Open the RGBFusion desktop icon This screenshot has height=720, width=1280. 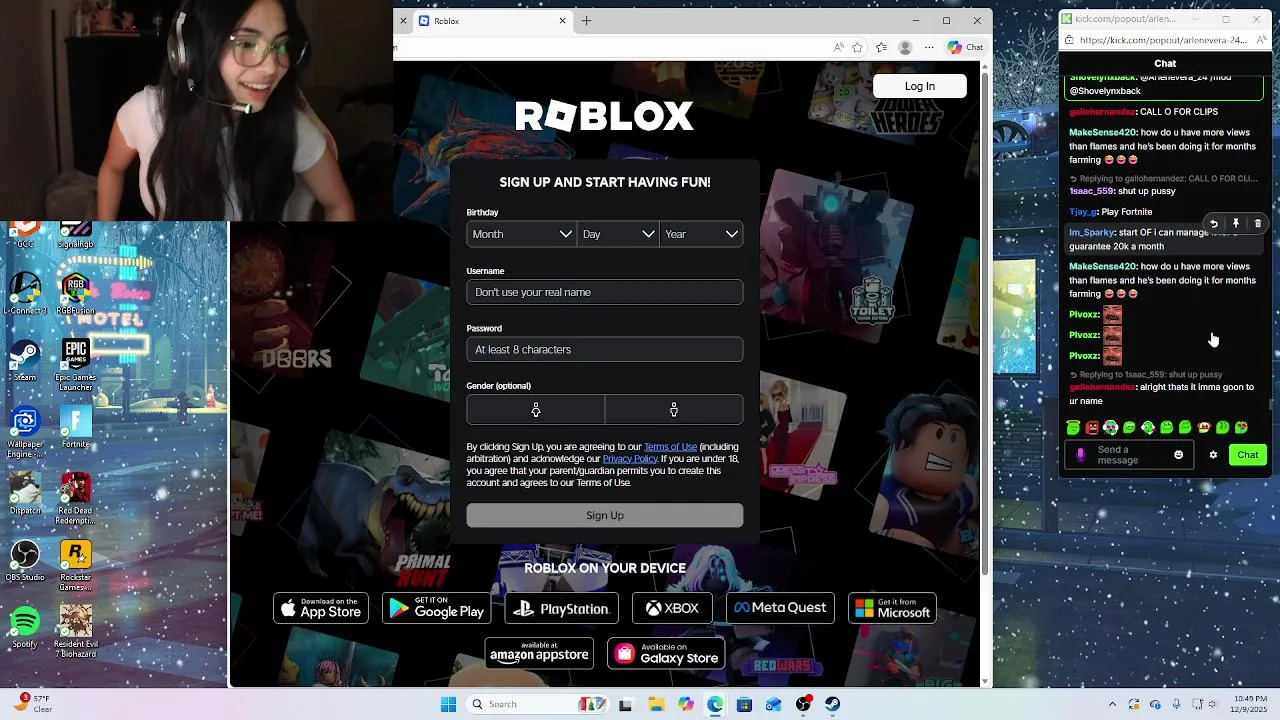pos(75,294)
